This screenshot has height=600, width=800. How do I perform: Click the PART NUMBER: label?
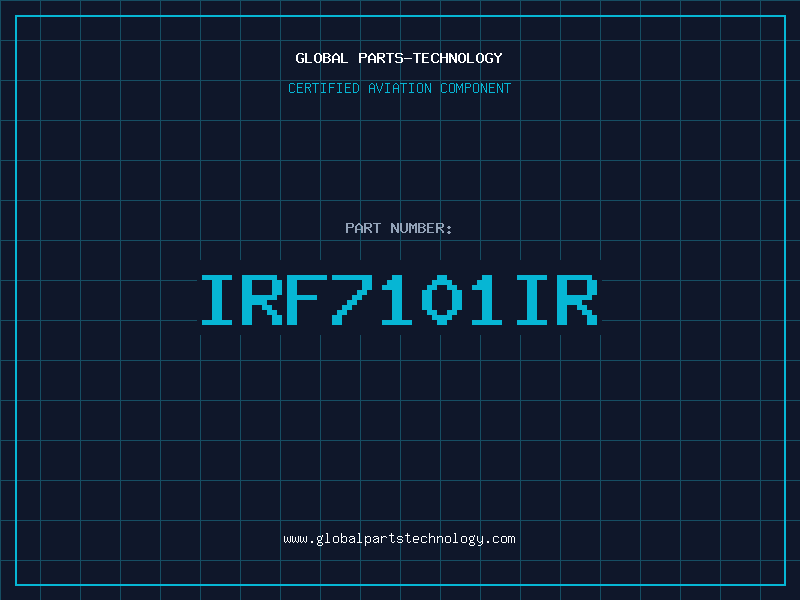coord(399,228)
